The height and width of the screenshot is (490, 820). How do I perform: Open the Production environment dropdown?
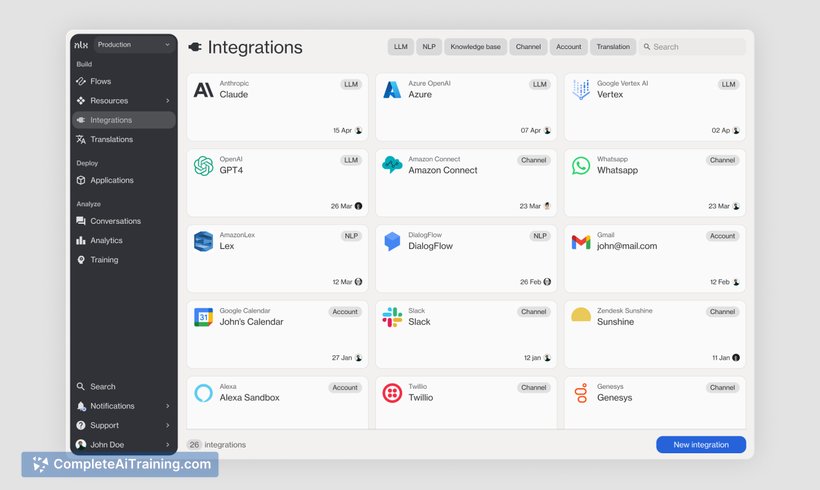click(134, 44)
